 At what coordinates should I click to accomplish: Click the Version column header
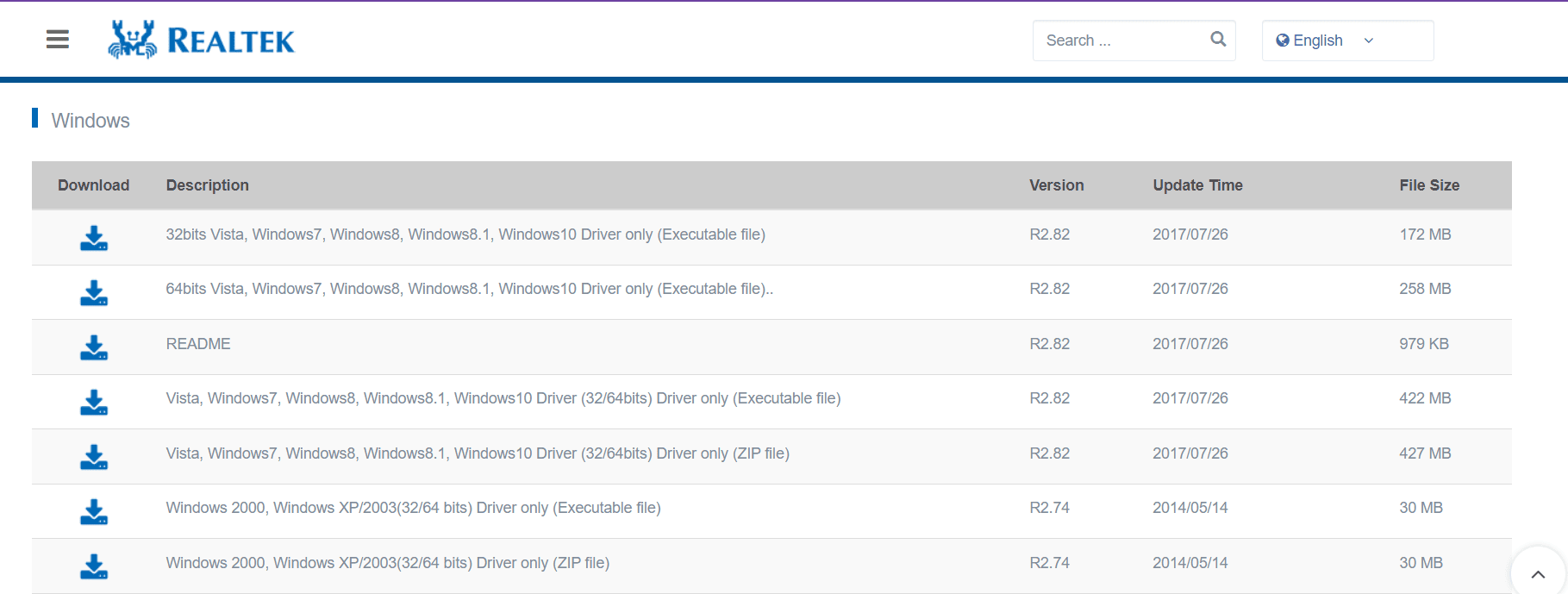click(x=1057, y=185)
